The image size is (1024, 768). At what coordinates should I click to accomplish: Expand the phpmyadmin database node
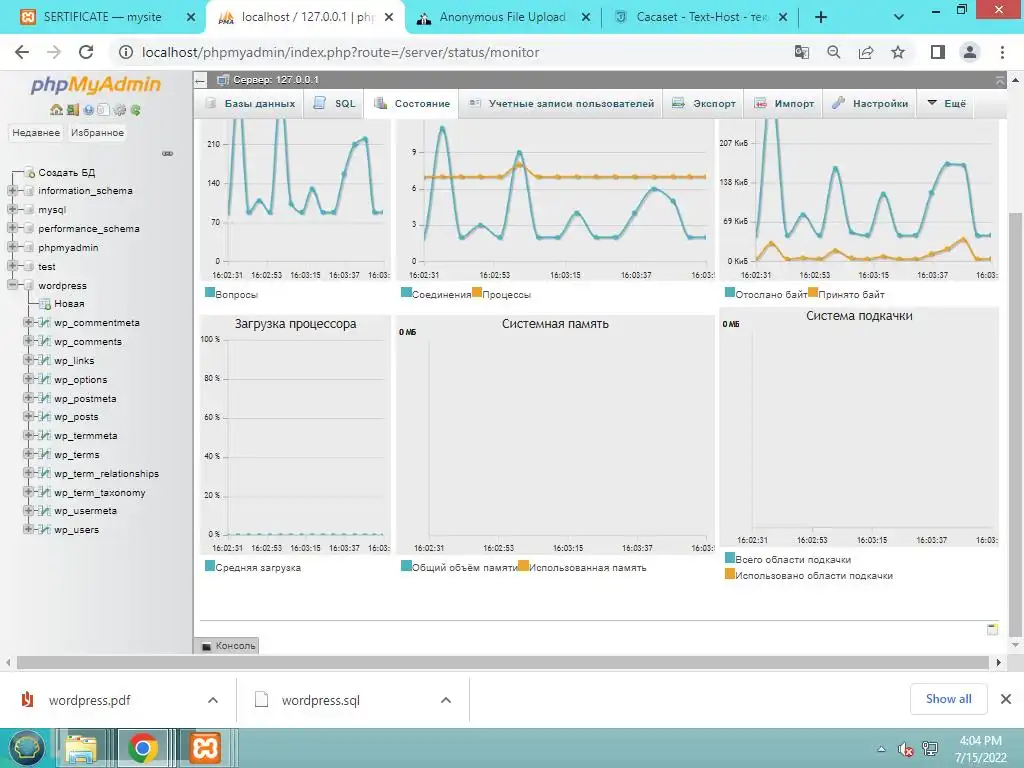tap(12, 248)
